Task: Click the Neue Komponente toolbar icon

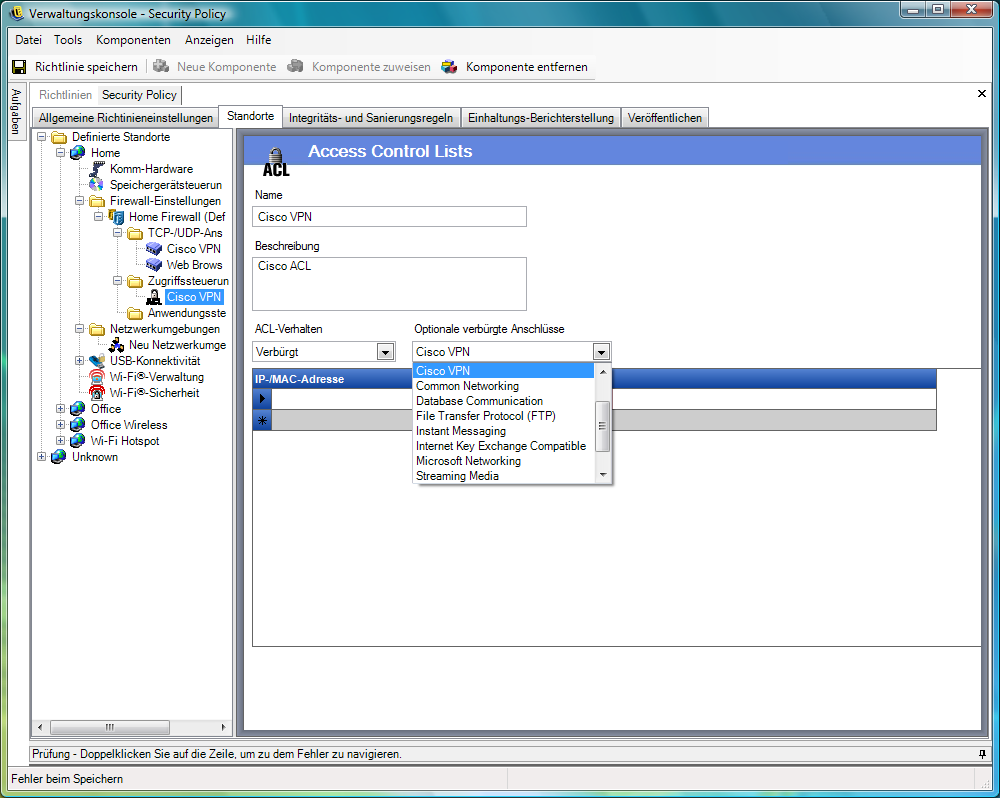Action: coord(161,66)
